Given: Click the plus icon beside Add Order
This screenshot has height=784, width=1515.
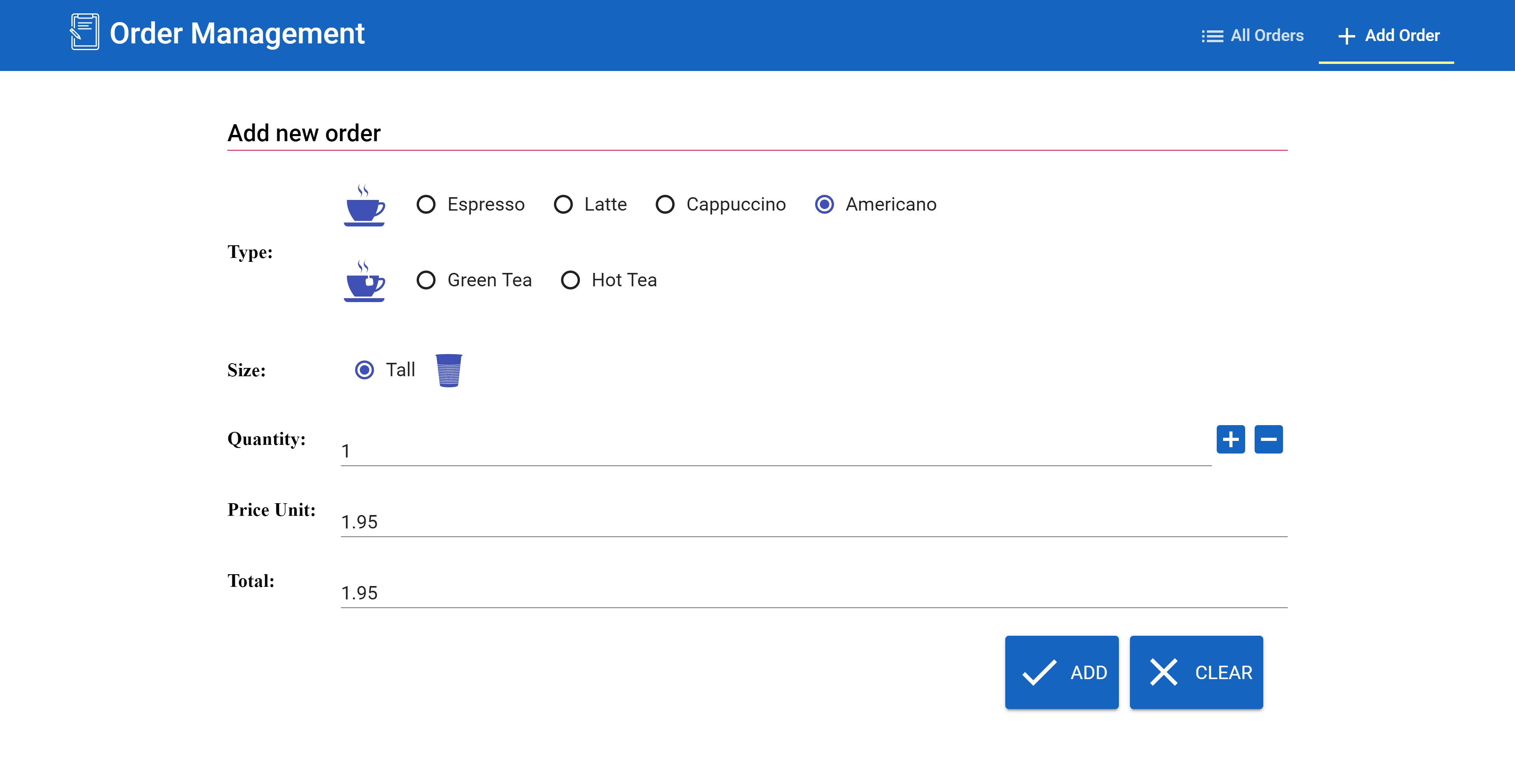Looking at the screenshot, I should click(1346, 36).
